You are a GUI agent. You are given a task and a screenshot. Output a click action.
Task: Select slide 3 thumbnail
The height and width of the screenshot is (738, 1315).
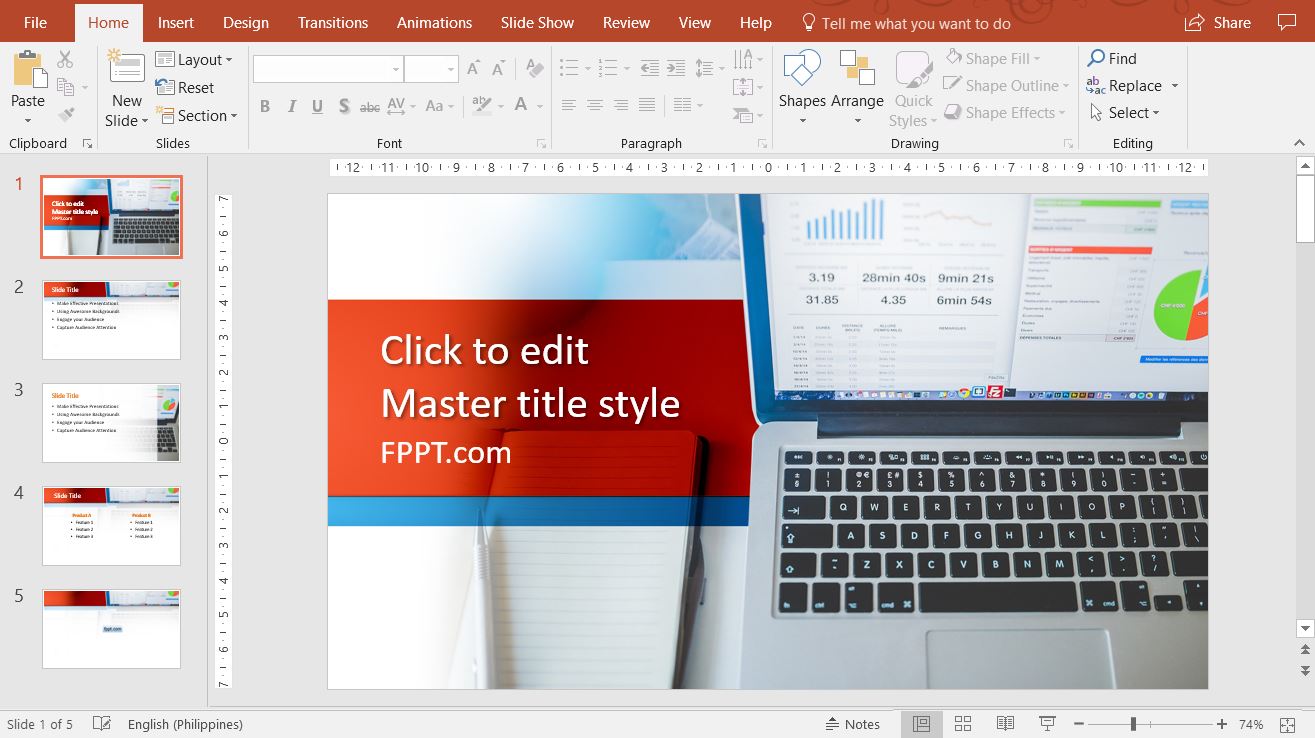[x=111, y=422]
